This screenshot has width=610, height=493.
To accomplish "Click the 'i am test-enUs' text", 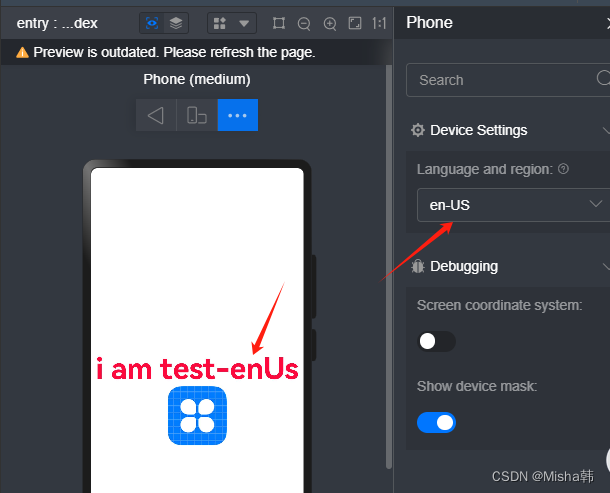I will (197, 368).
